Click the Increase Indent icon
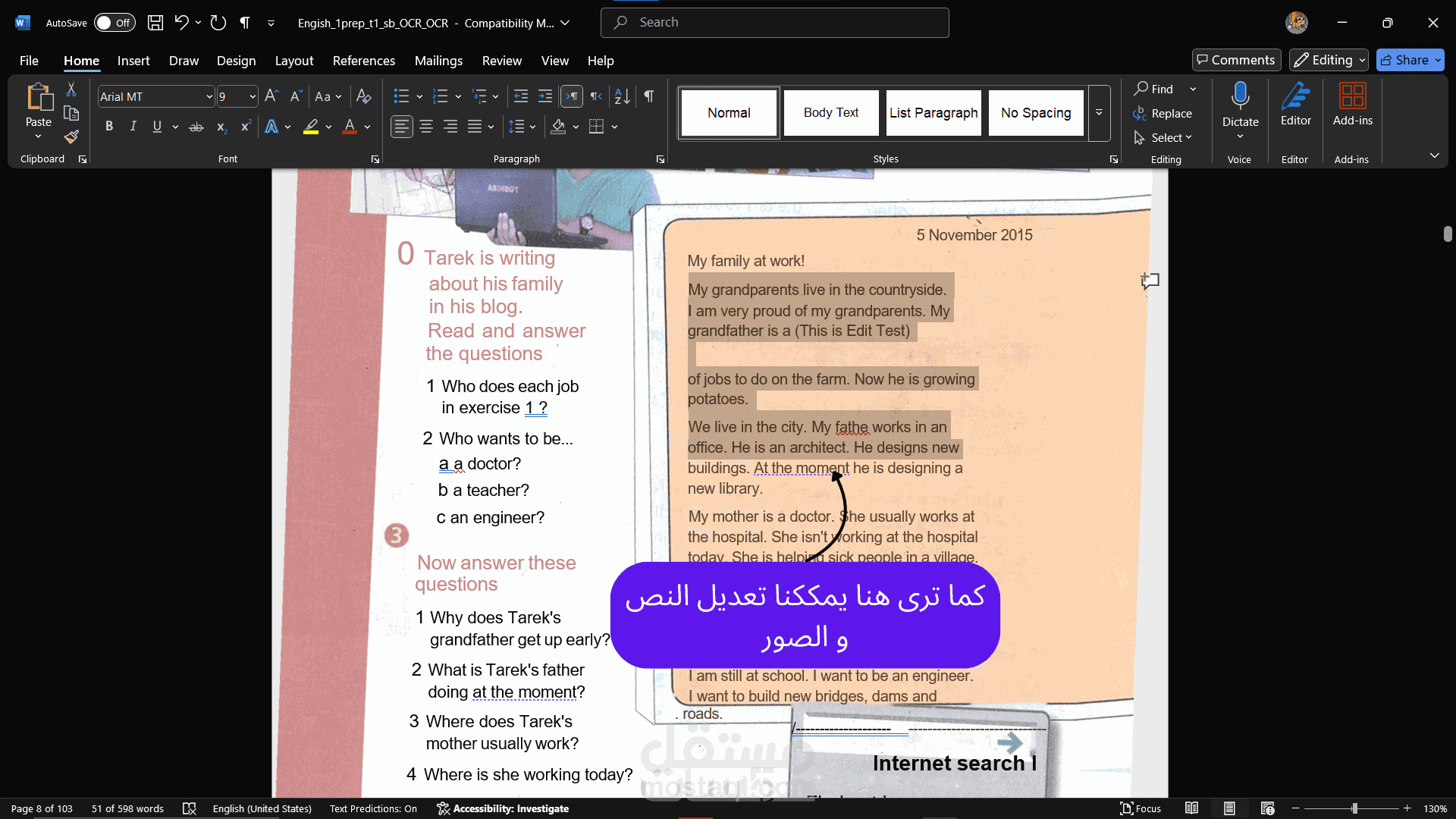The width and height of the screenshot is (1456, 819). (x=545, y=96)
